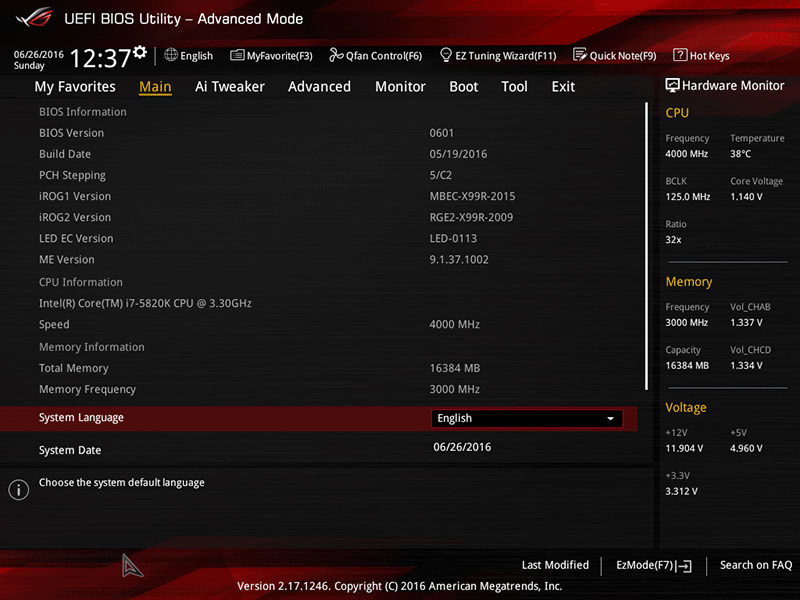The width and height of the screenshot is (800, 600).
Task: Click the ROG logo icon
Action: [x=34, y=18]
